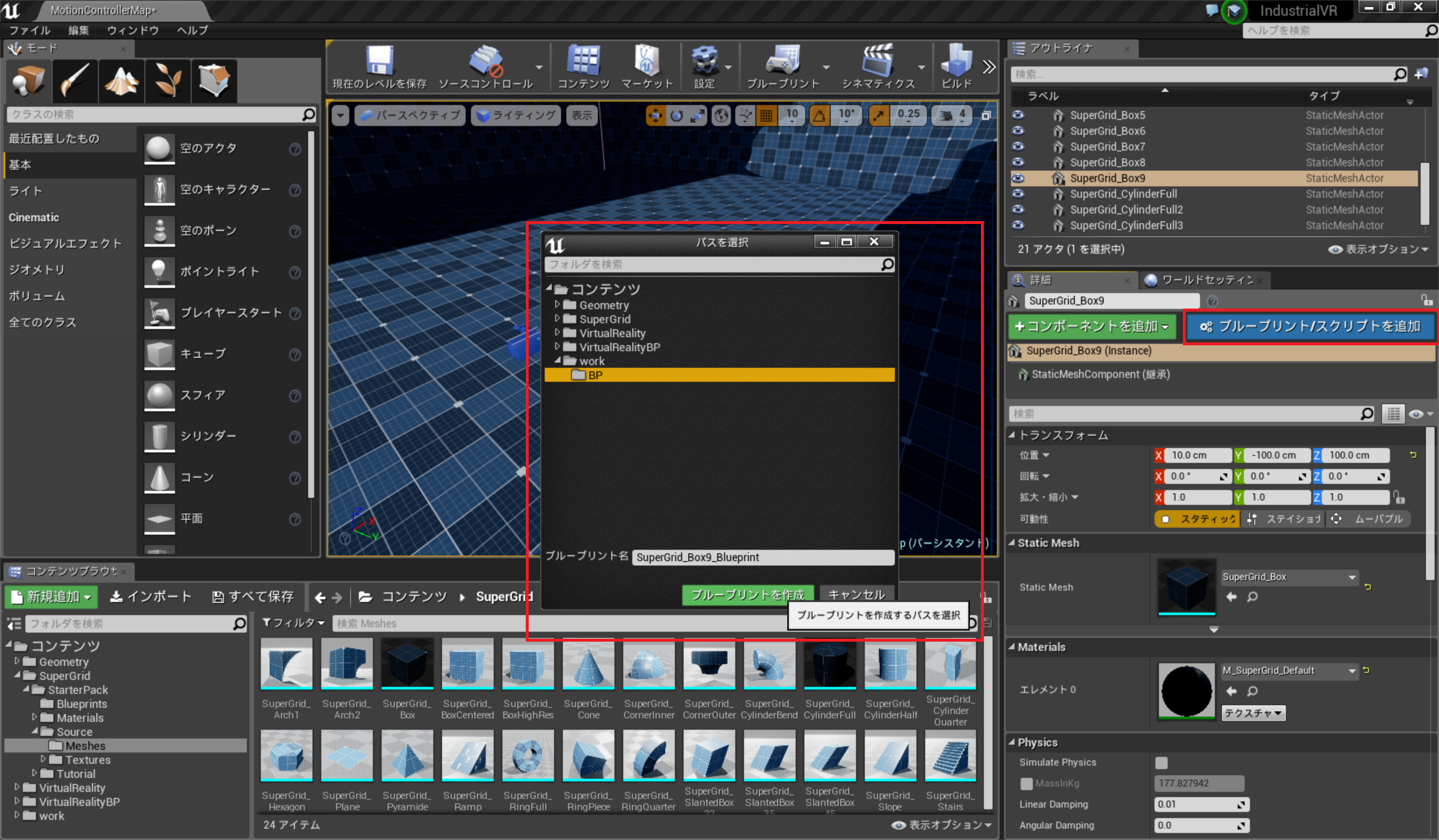Open シネマティクス toolbar icon
Image resolution: width=1439 pixels, height=840 pixels.
tap(878, 68)
